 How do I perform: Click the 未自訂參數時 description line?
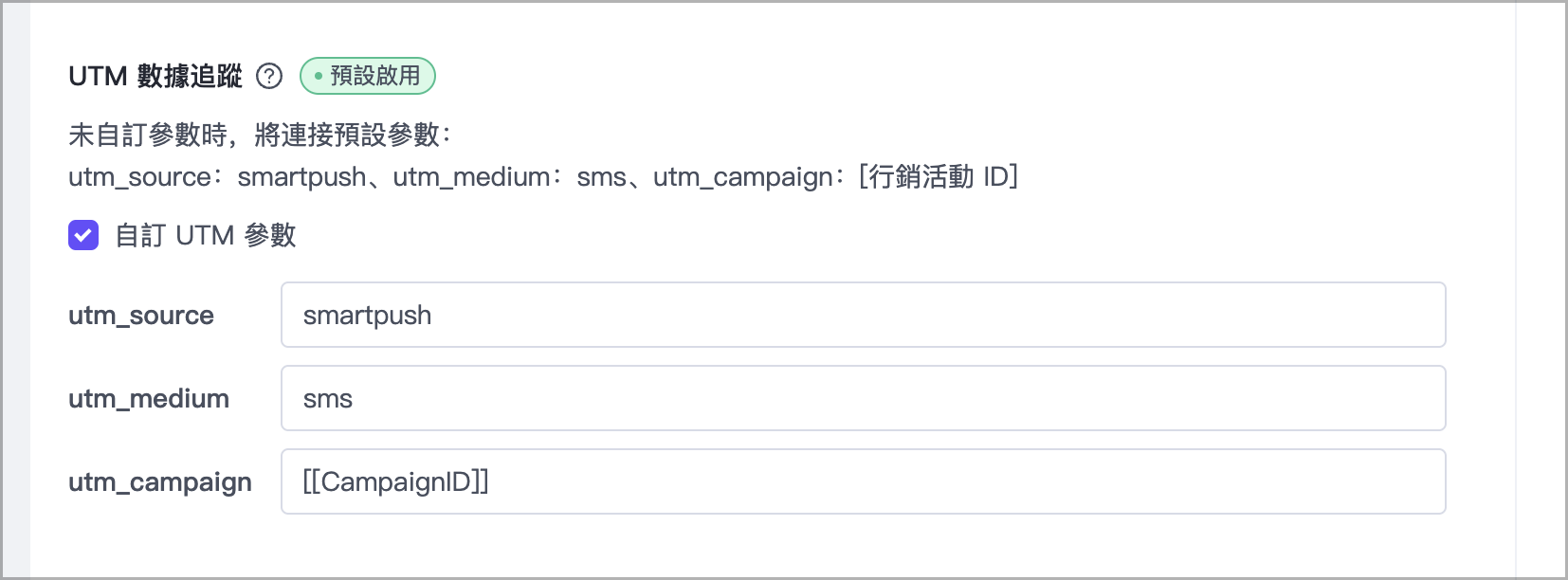coord(258,135)
